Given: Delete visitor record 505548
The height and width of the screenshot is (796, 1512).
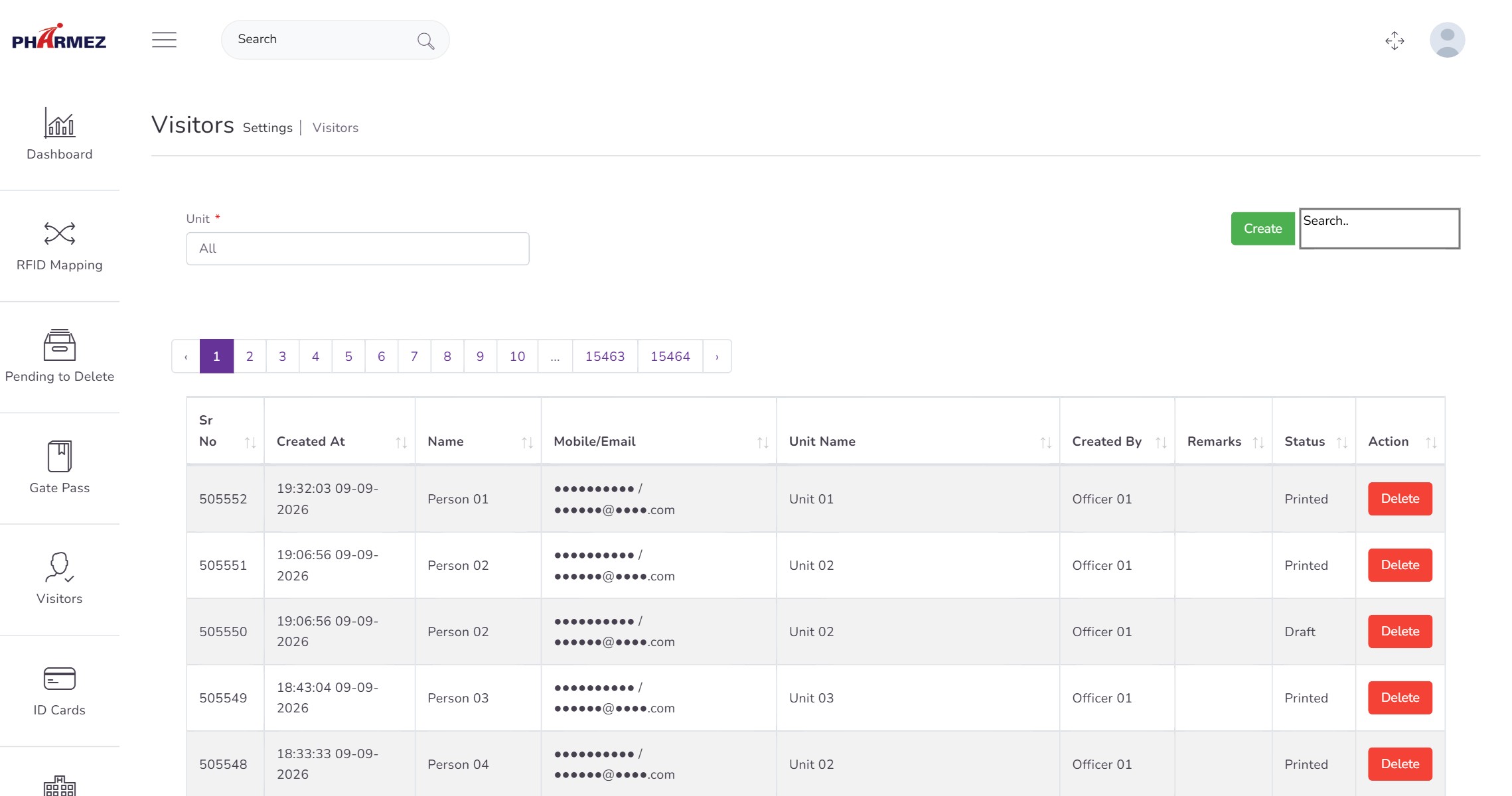Looking at the screenshot, I should click(x=1400, y=764).
